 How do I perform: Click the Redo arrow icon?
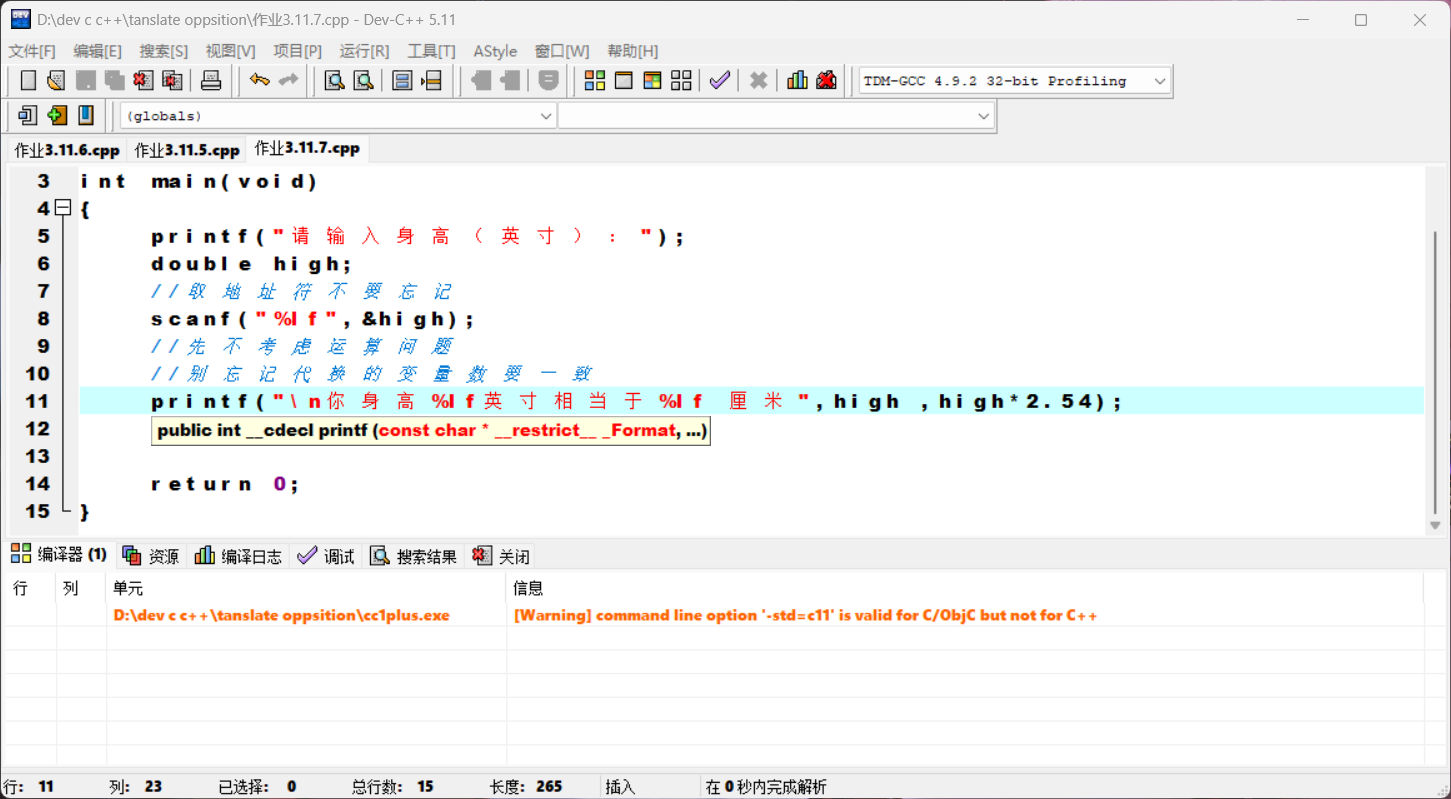(x=289, y=81)
